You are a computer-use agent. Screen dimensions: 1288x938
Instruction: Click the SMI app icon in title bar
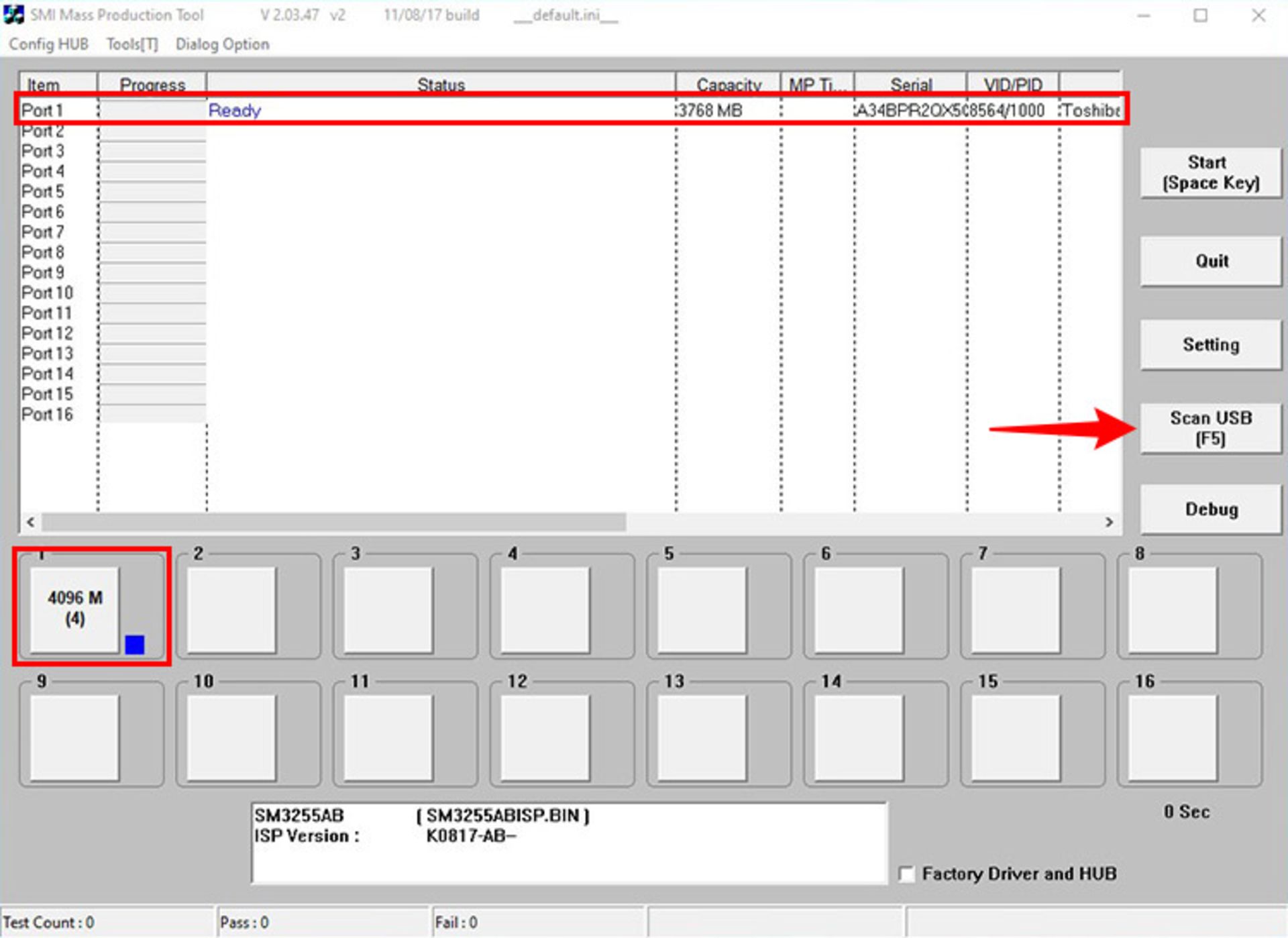13,15
